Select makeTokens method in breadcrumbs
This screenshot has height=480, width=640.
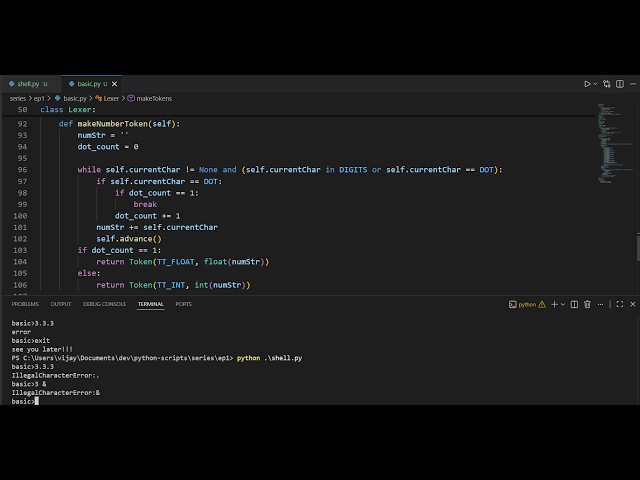click(154, 98)
